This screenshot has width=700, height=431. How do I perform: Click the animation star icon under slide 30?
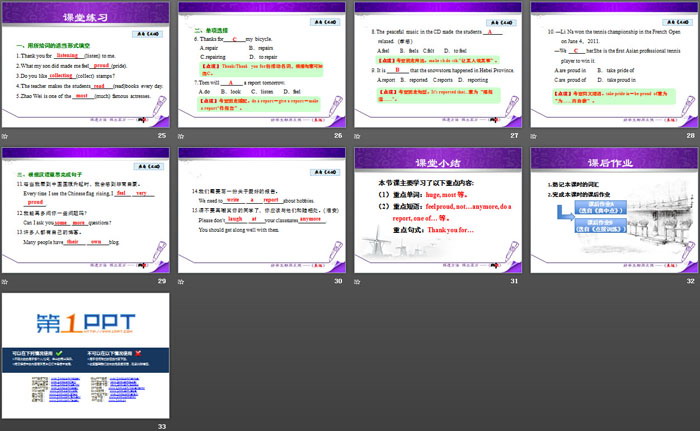tap(183, 282)
